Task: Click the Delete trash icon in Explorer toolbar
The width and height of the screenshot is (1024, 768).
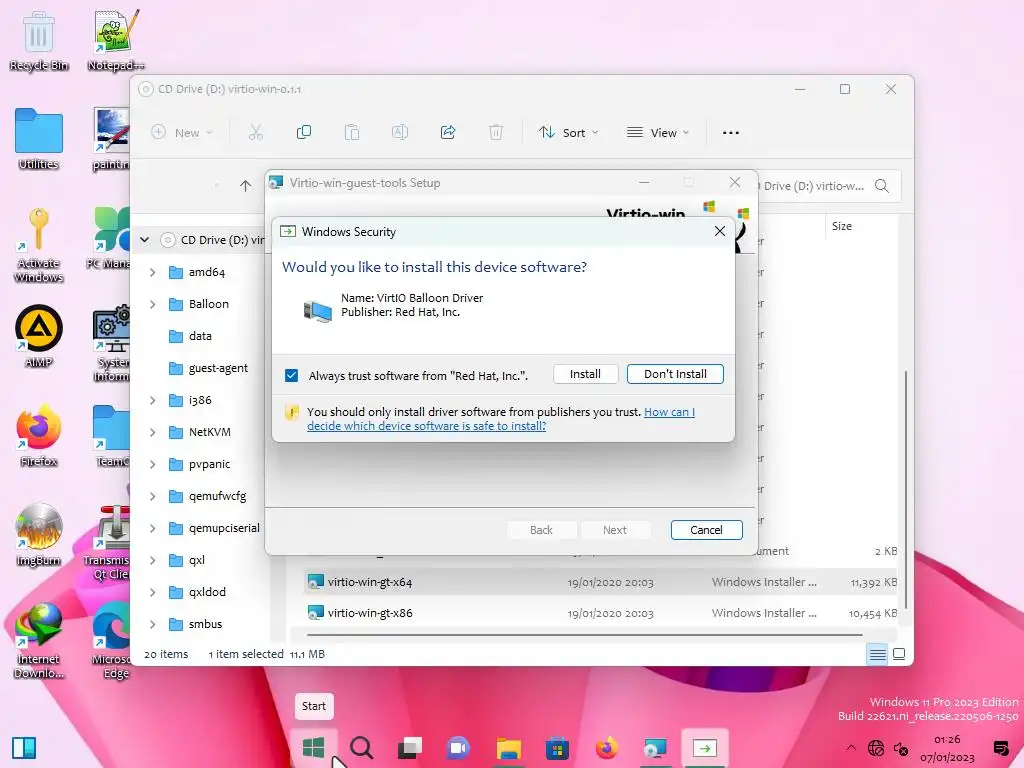Action: pyautogui.click(x=496, y=133)
